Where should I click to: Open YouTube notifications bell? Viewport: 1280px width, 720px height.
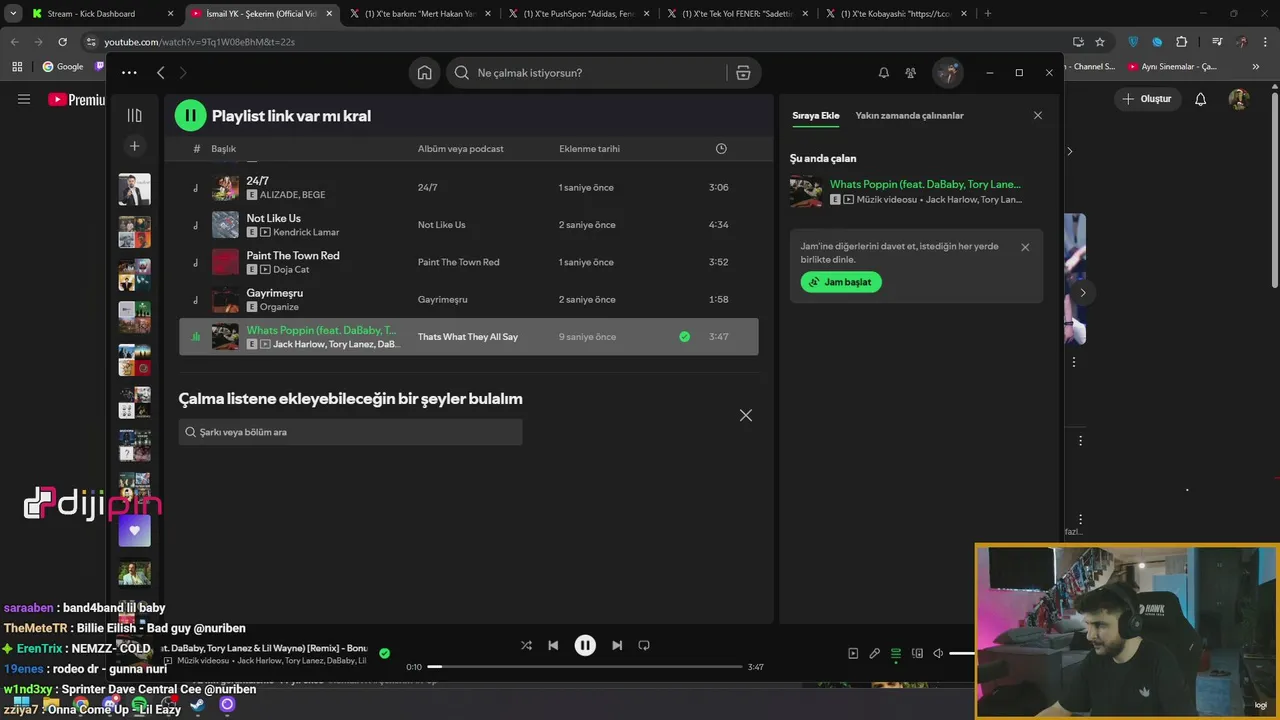[1201, 99]
